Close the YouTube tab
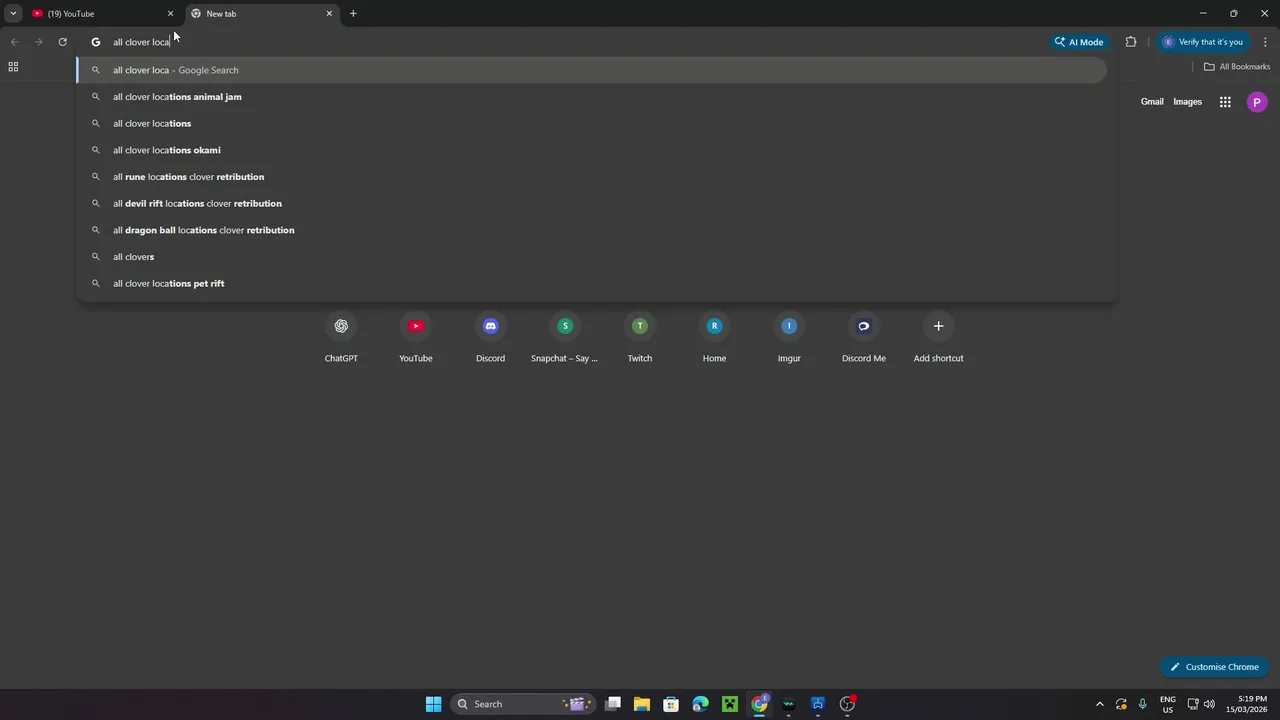The image size is (1280, 720). (x=170, y=14)
